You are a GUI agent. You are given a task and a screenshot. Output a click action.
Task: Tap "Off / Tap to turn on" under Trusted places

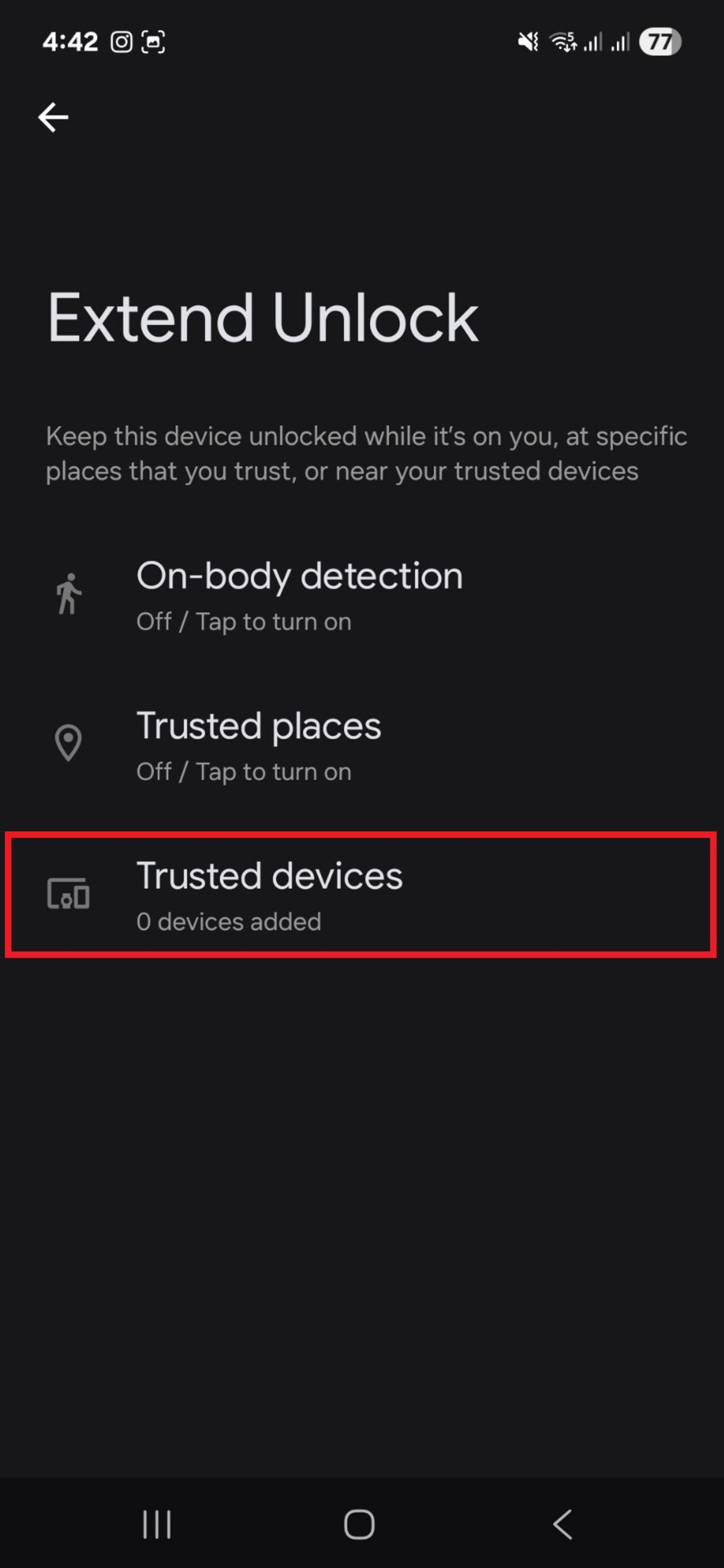244,772
